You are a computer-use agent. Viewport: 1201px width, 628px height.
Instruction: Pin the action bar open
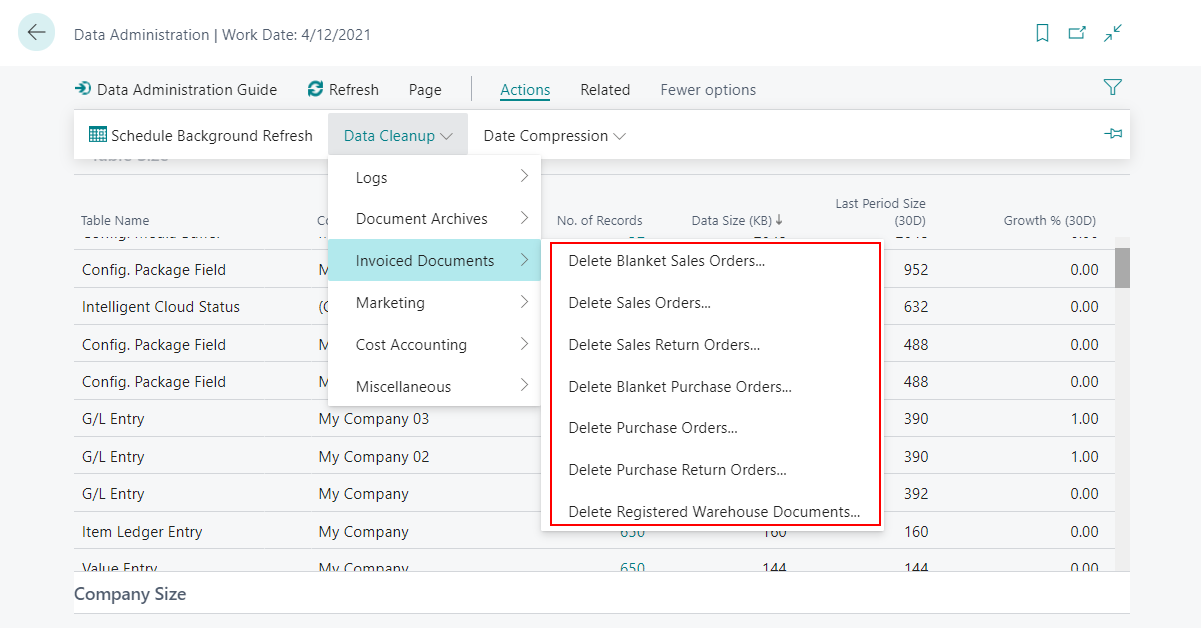tap(1113, 133)
